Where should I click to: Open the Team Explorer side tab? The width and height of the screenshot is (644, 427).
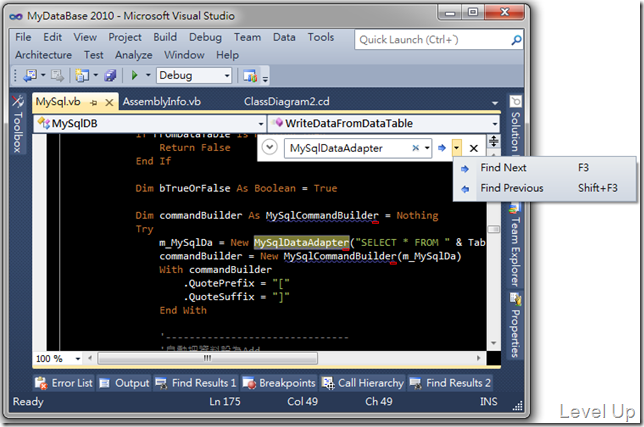515,245
